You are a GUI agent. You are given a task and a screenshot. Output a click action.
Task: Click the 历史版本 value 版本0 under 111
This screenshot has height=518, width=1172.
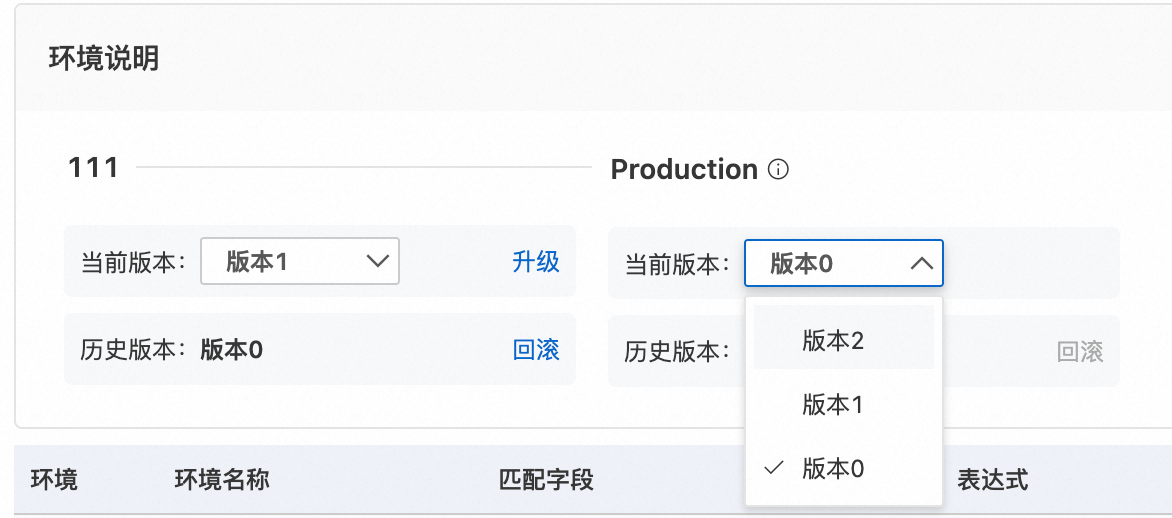(231, 349)
